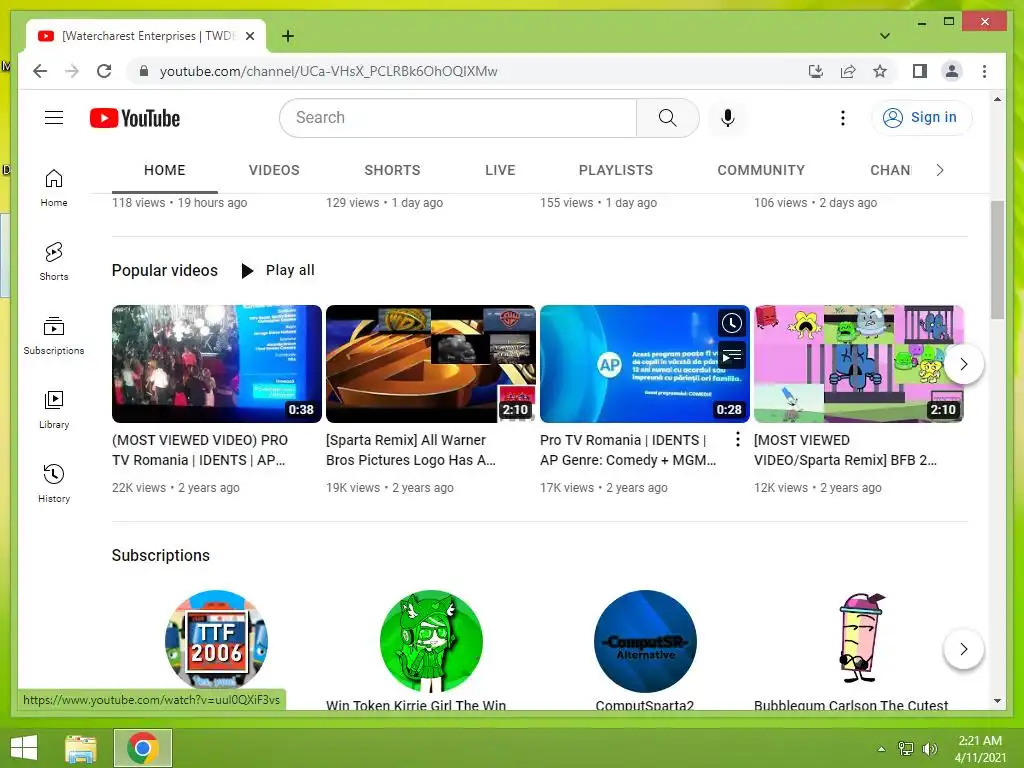Click the search magnifier button
Image resolution: width=1024 pixels, height=768 pixels.
(667, 118)
